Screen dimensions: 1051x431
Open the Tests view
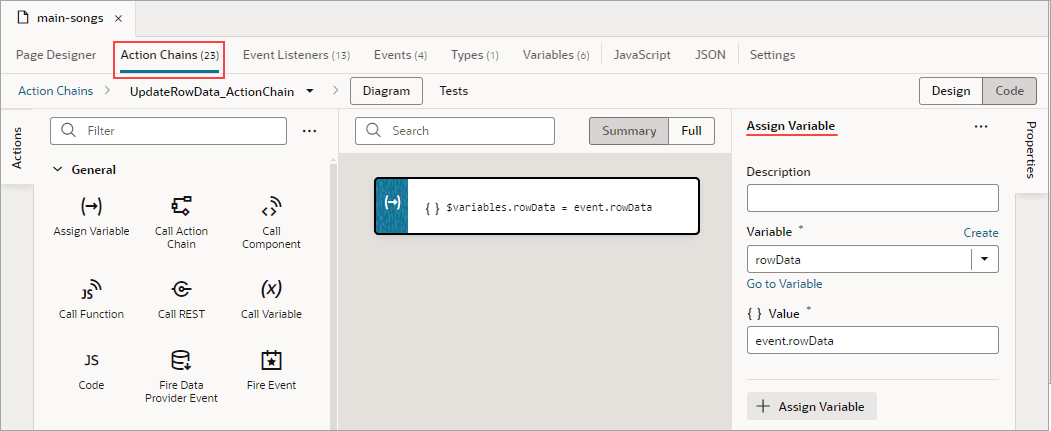pyautogui.click(x=454, y=91)
